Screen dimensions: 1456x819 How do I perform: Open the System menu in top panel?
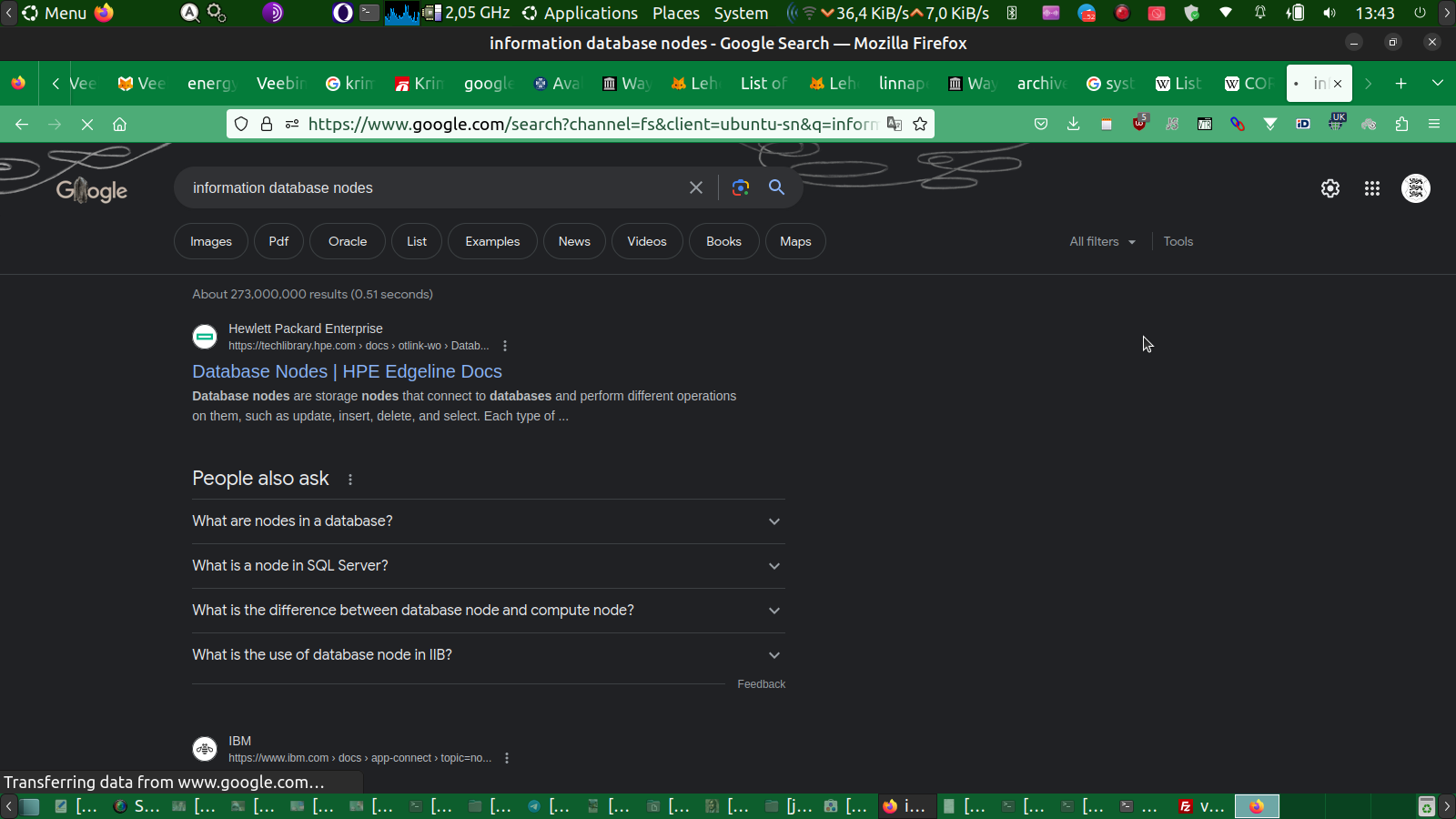(741, 14)
